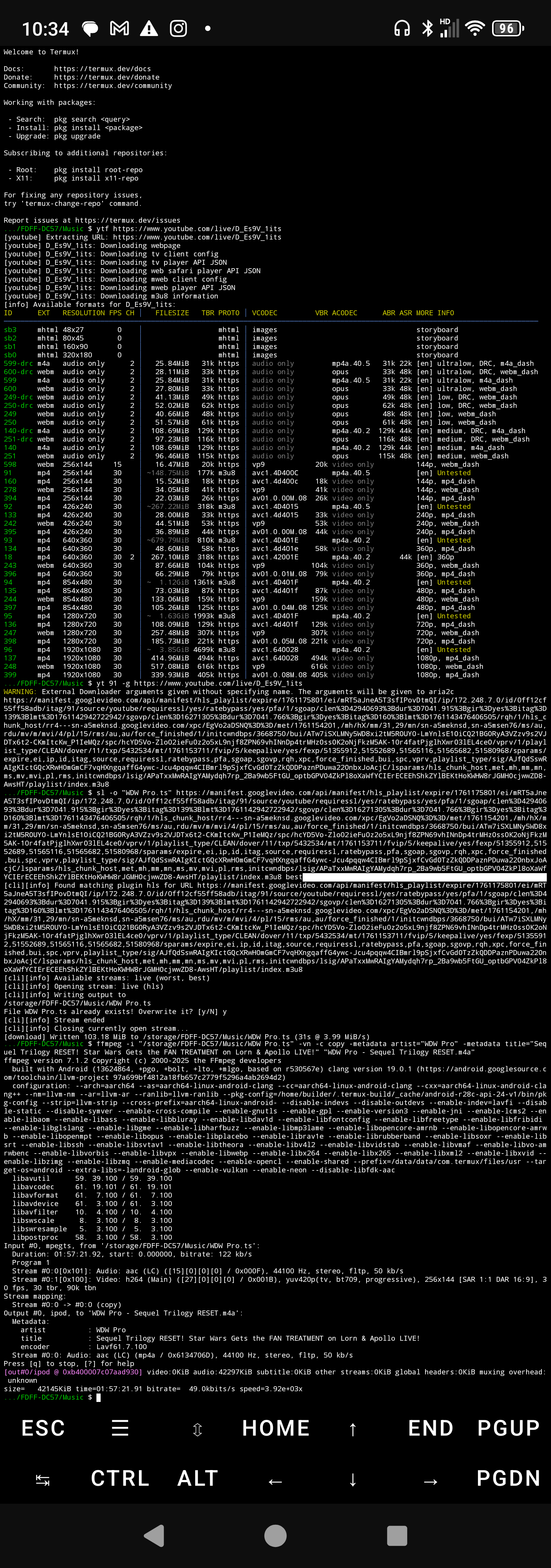The width and height of the screenshot is (551, 1568).
Task: Tap the "pkg upgrade" text
Action: click(77, 136)
